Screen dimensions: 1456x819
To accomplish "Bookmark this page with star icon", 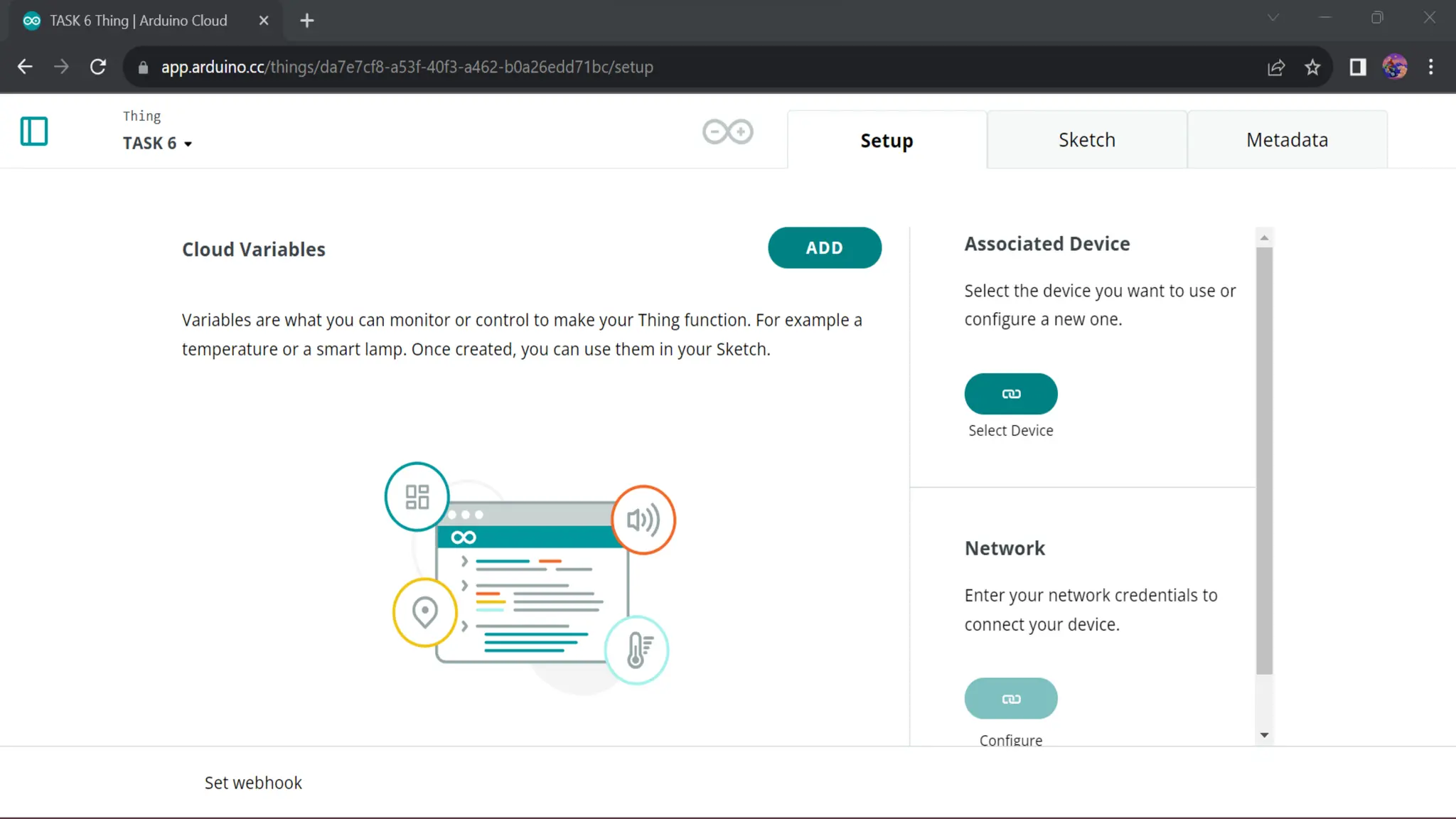I will pos(1312,67).
